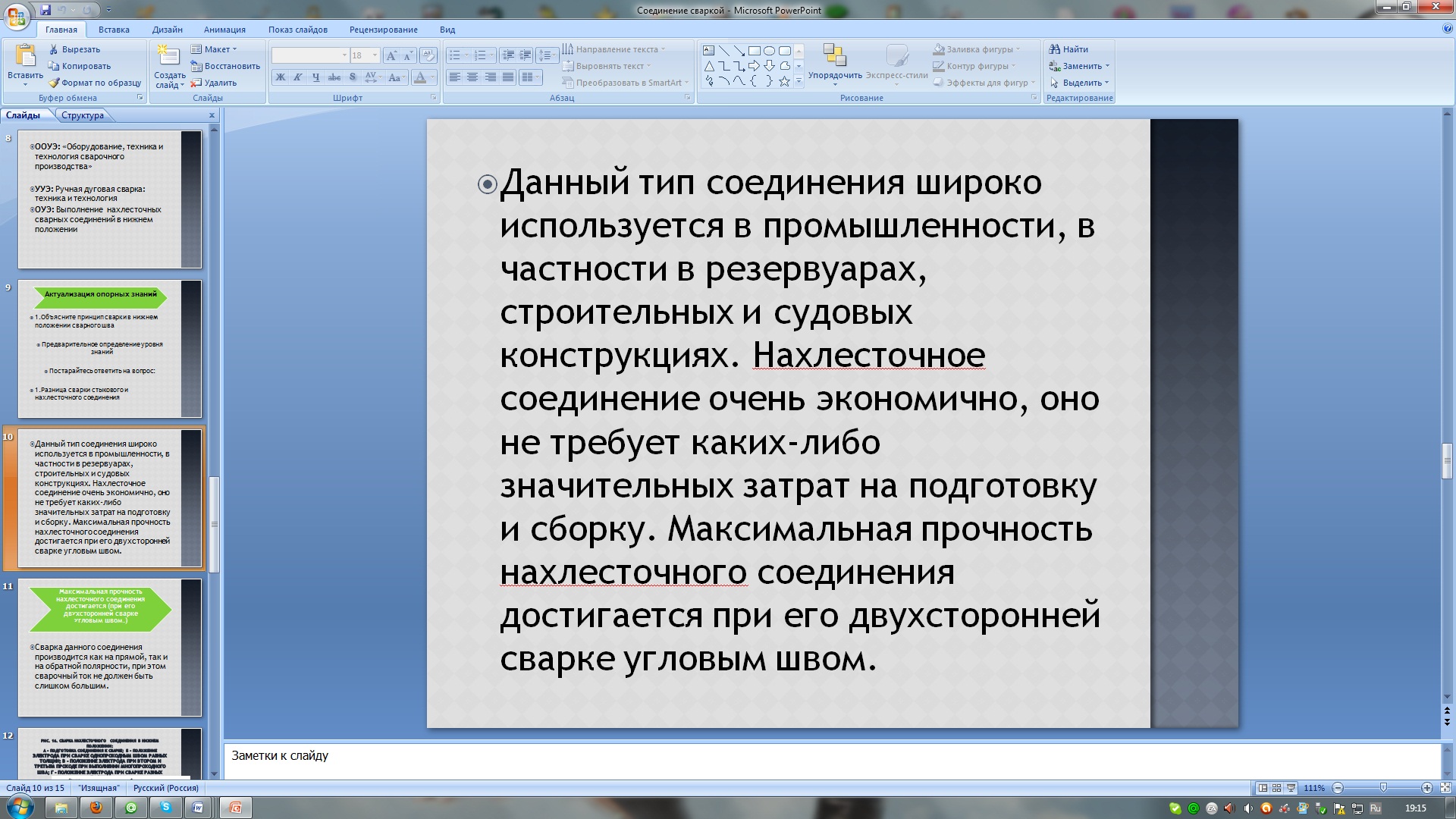1456x819 pixels.
Task: Clear all text formatting
Action: pyautogui.click(x=428, y=55)
